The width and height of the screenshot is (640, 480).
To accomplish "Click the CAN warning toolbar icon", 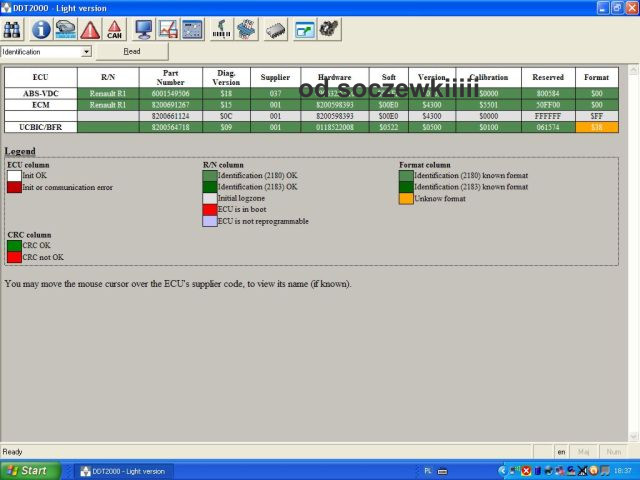I will [114, 30].
